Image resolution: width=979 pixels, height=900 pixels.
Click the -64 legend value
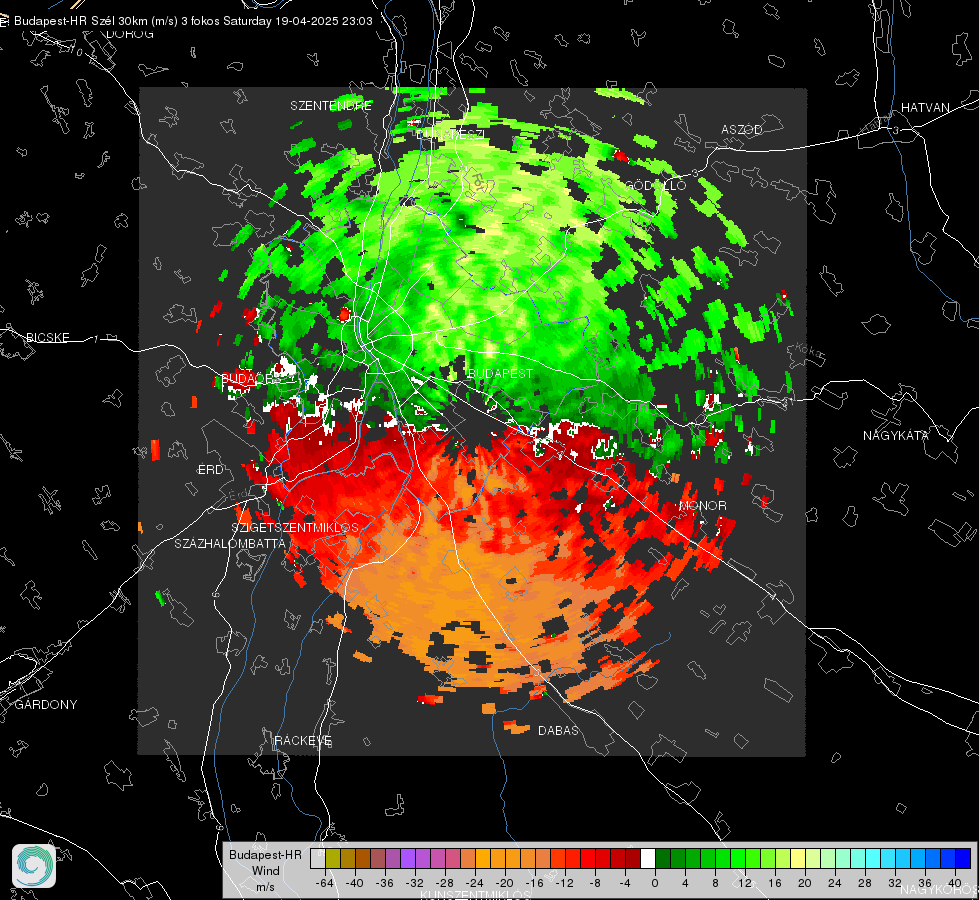325,883
